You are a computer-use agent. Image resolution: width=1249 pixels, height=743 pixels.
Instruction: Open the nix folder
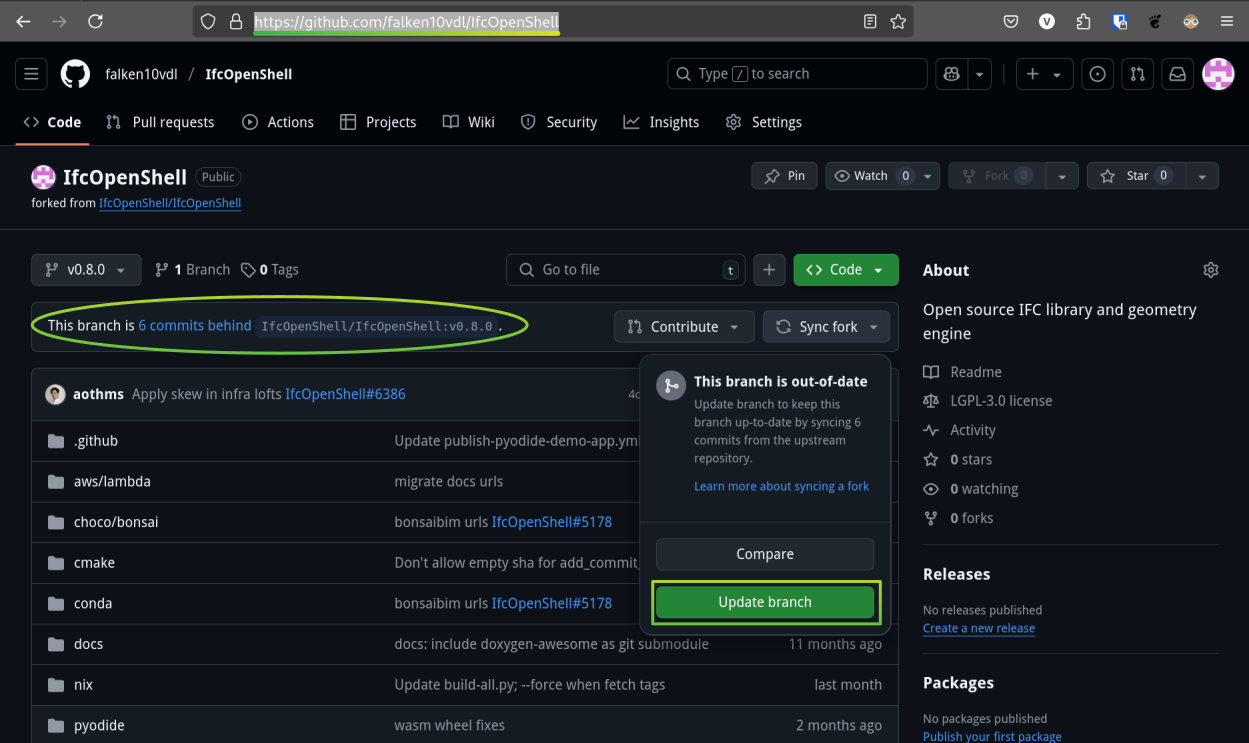(x=83, y=685)
